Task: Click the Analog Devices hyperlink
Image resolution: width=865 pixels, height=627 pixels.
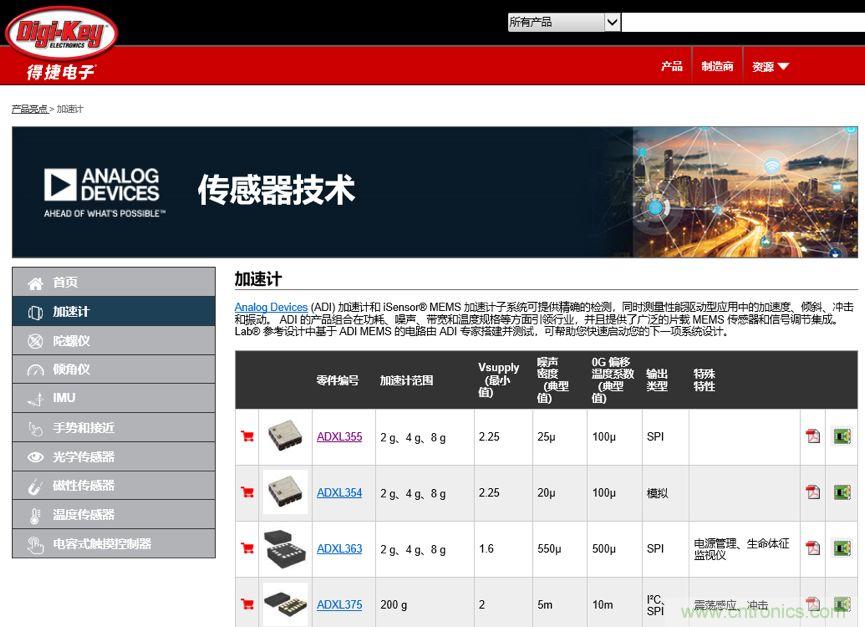Action: (270, 307)
